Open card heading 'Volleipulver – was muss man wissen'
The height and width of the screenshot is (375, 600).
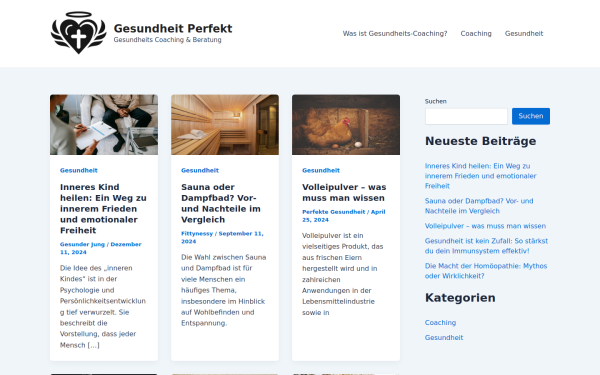(x=344, y=192)
